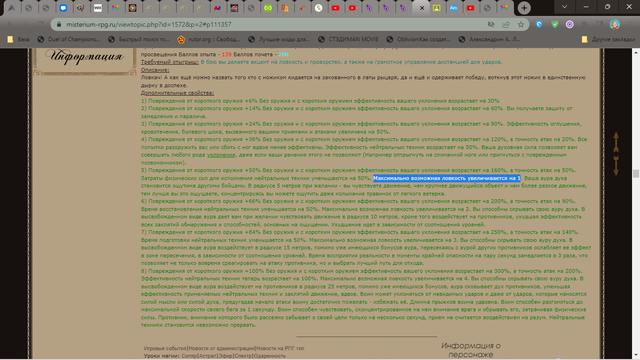Close the active misterium-rpg tab
Screen dimensions: 640x360
(422, 8)
